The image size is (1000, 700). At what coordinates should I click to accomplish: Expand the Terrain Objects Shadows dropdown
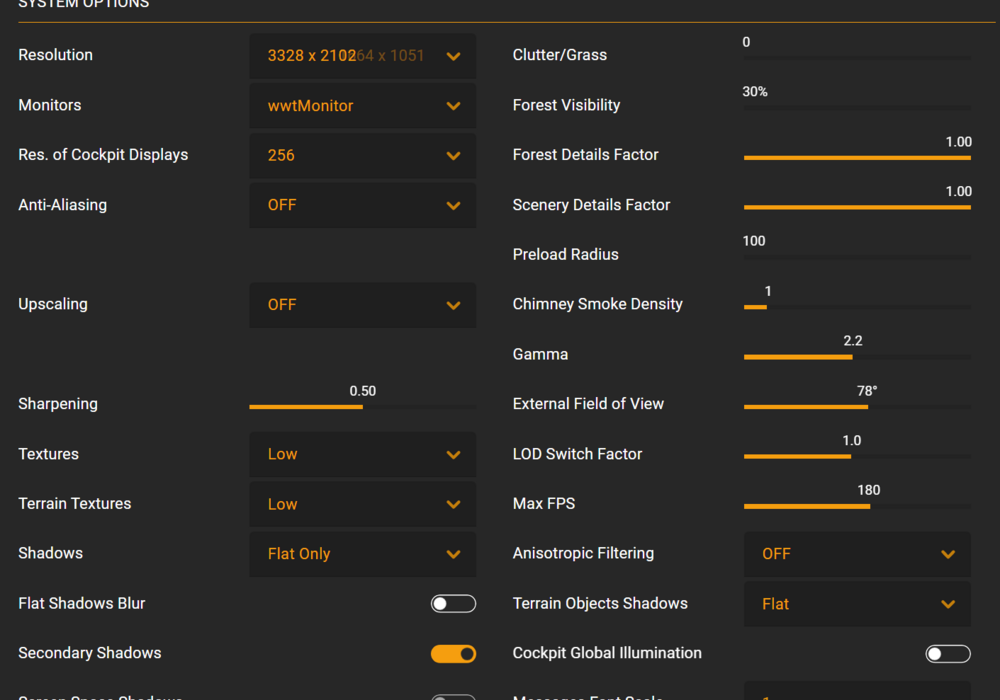click(x=857, y=604)
